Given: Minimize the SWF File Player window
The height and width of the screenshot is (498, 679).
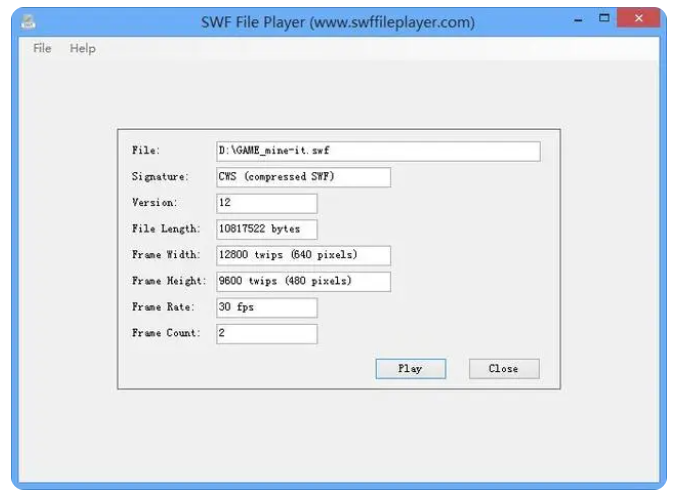Looking at the screenshot, I should (x=578, y=20).
